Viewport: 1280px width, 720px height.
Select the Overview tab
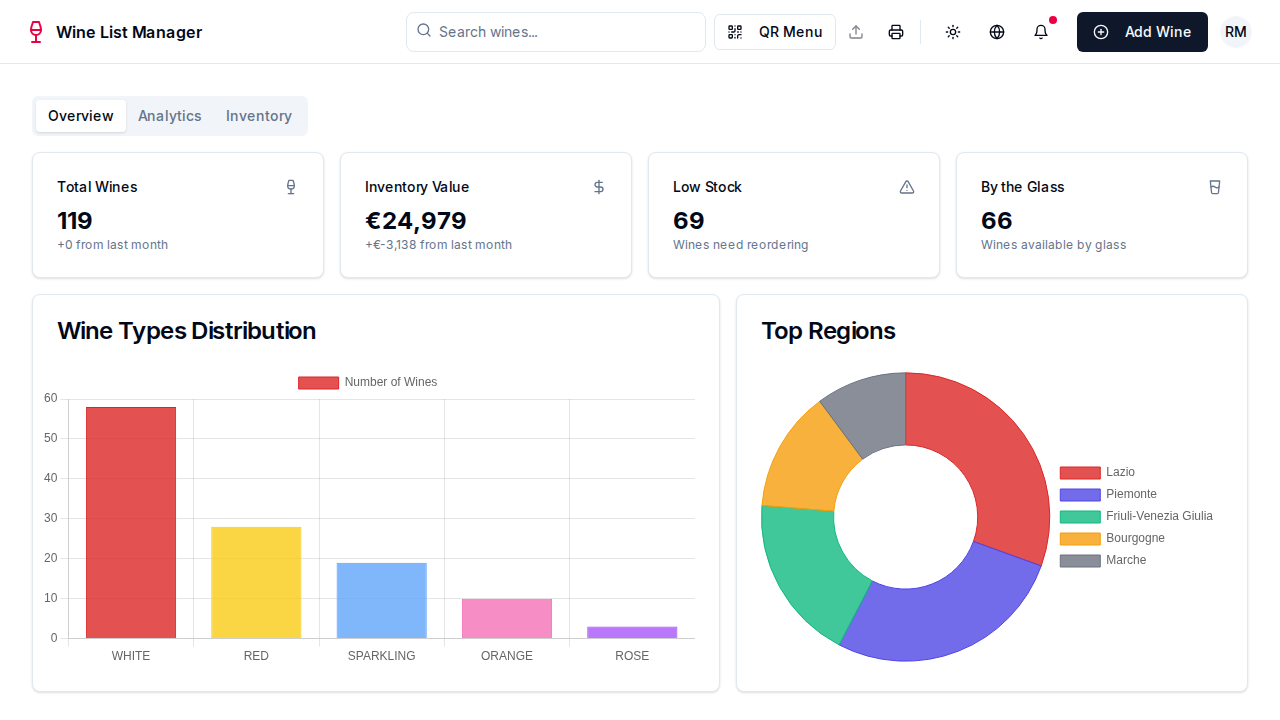click(81, 116)
